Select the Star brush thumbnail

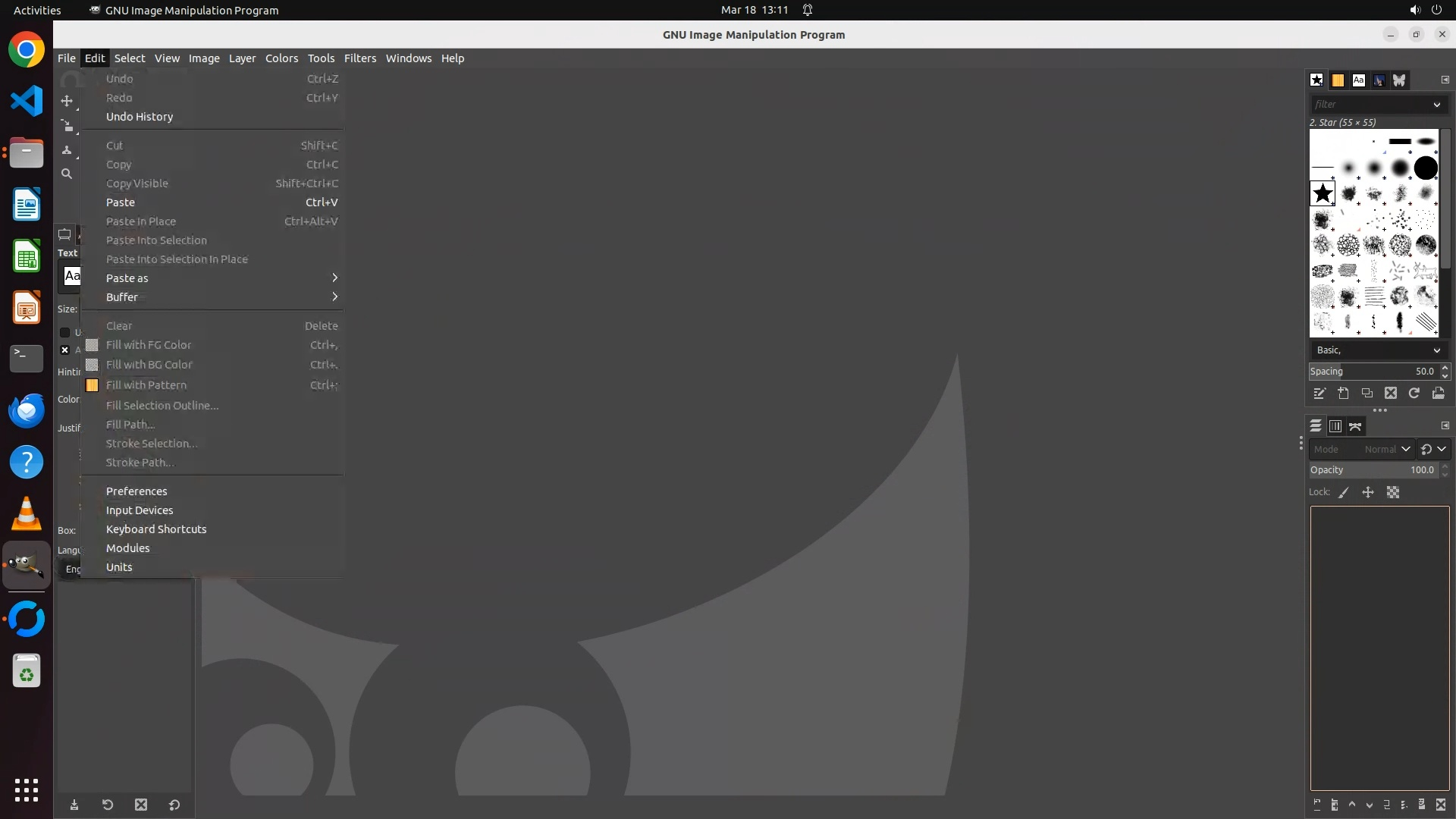click(1323, 193)
